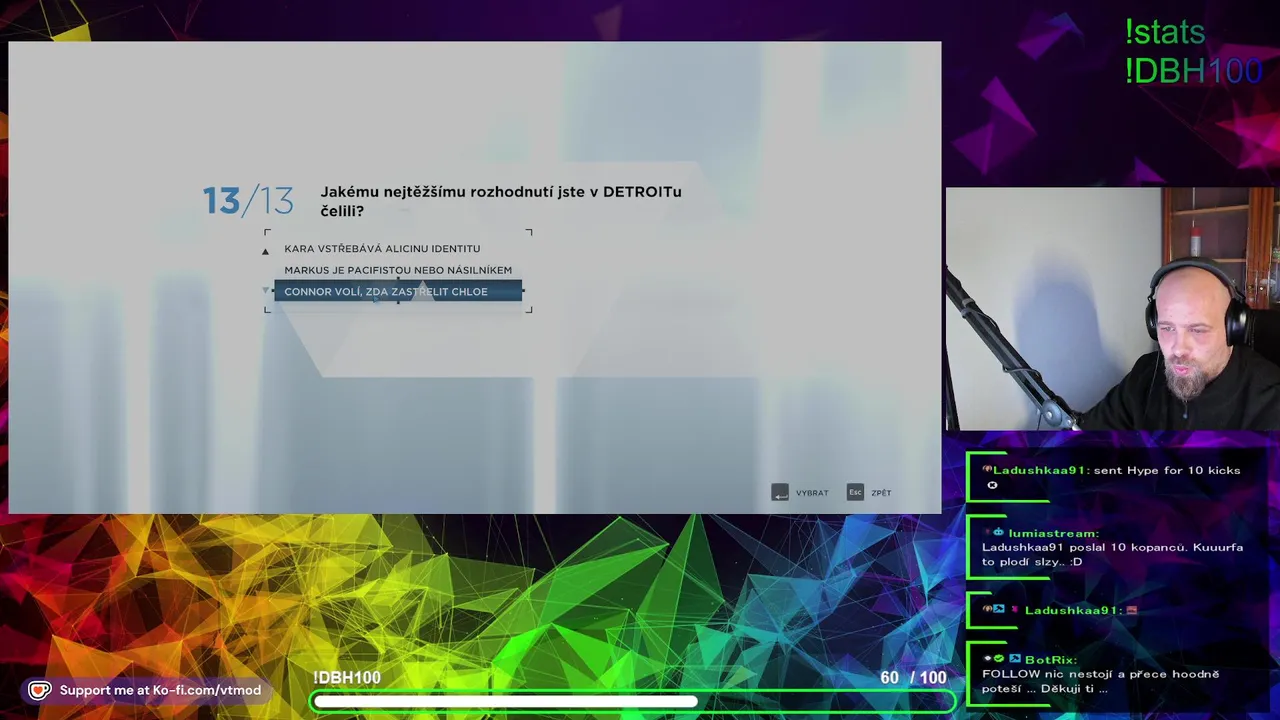Viewport: 1280px width, 720px height.
Task: Select answer Kara vstřebává Alicinu identitu
Action: click(x=382, y=249)
